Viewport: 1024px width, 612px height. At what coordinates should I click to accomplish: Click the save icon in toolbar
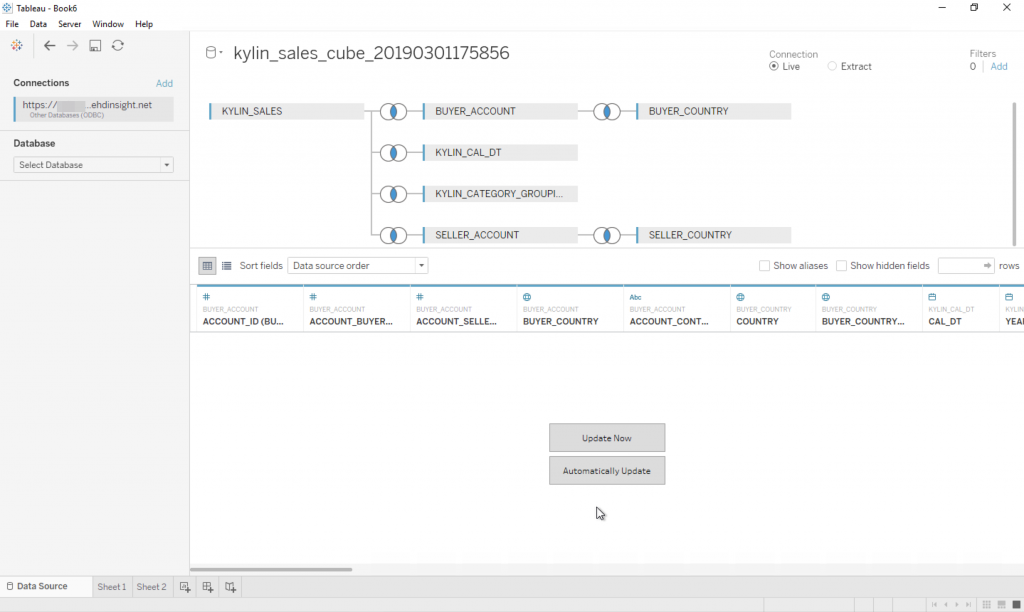click(x=95, y=46)
